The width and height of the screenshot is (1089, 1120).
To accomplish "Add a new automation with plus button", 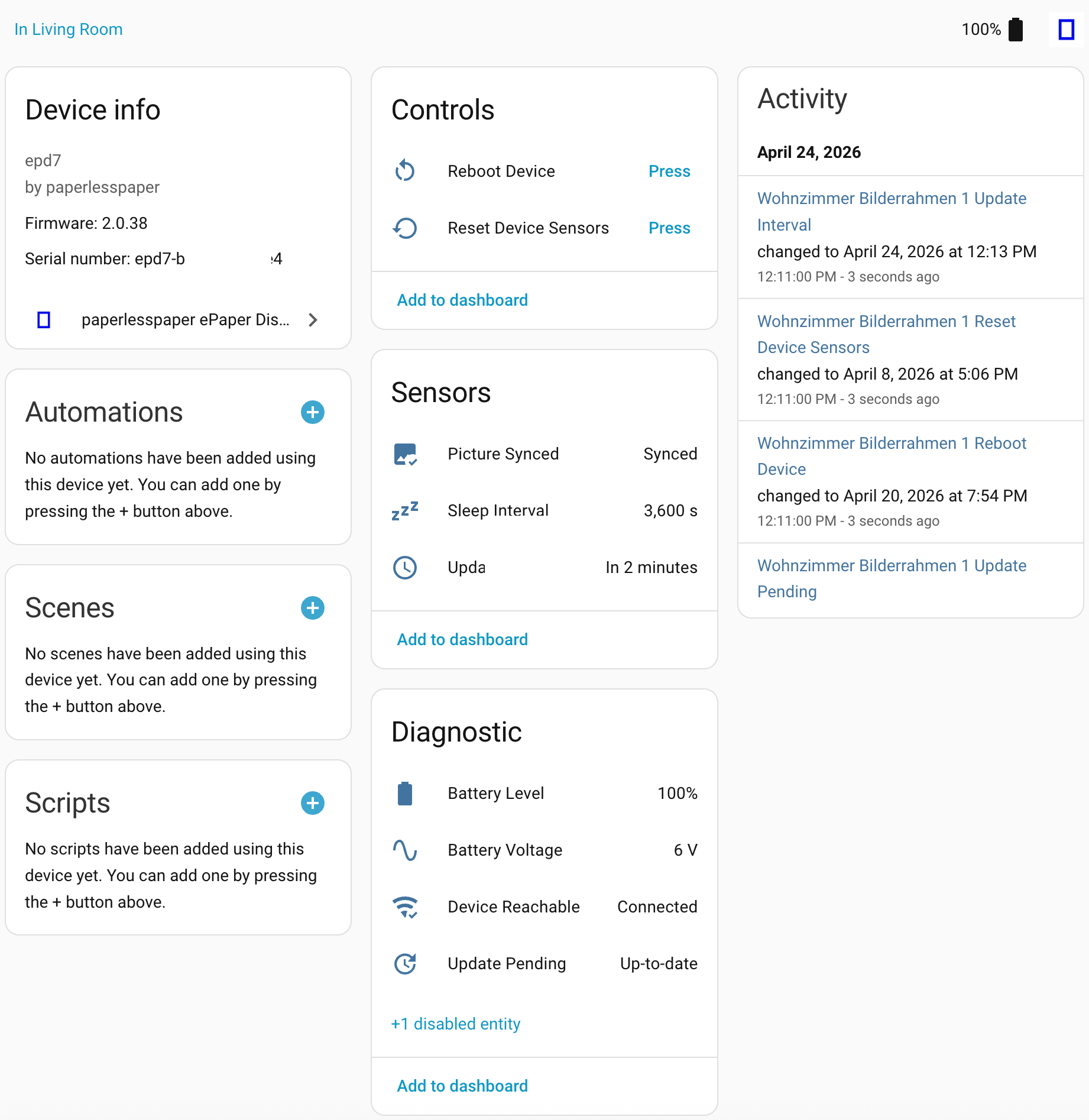I will [x=313, y=412].
